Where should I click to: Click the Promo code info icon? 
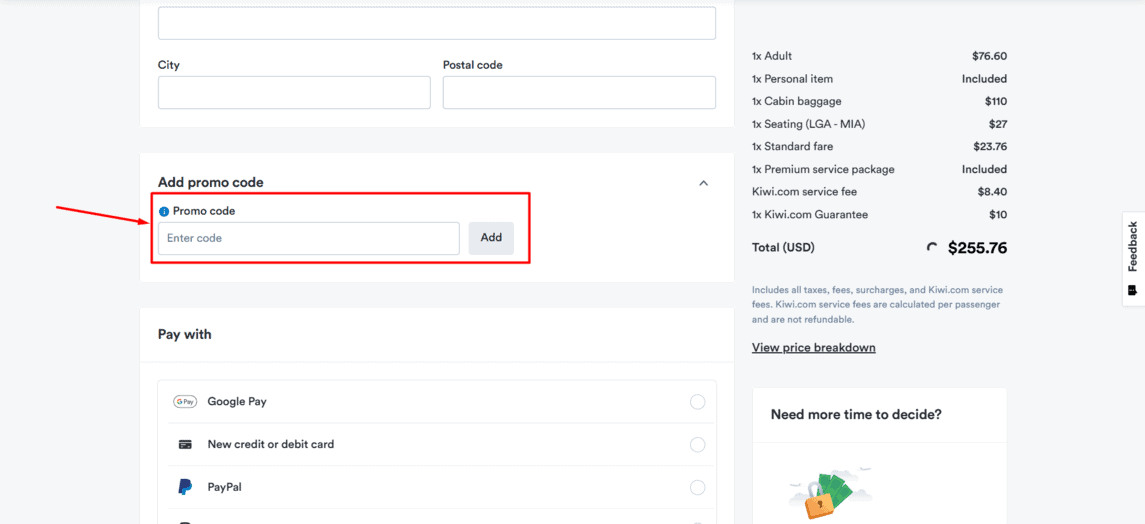pos(164,212)
